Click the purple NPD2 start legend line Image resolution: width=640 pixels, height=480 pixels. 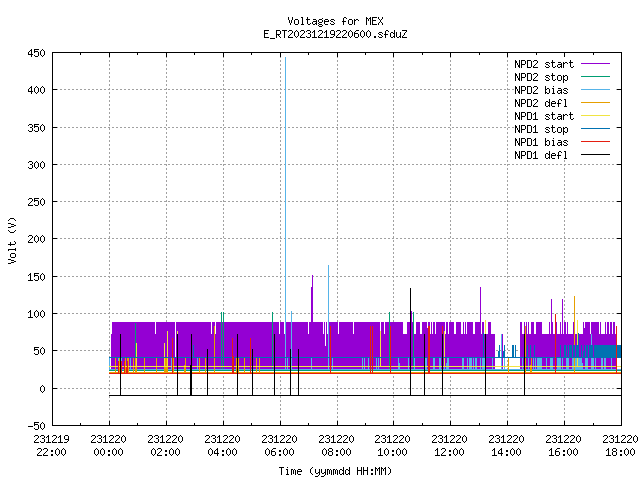[595, 64]
